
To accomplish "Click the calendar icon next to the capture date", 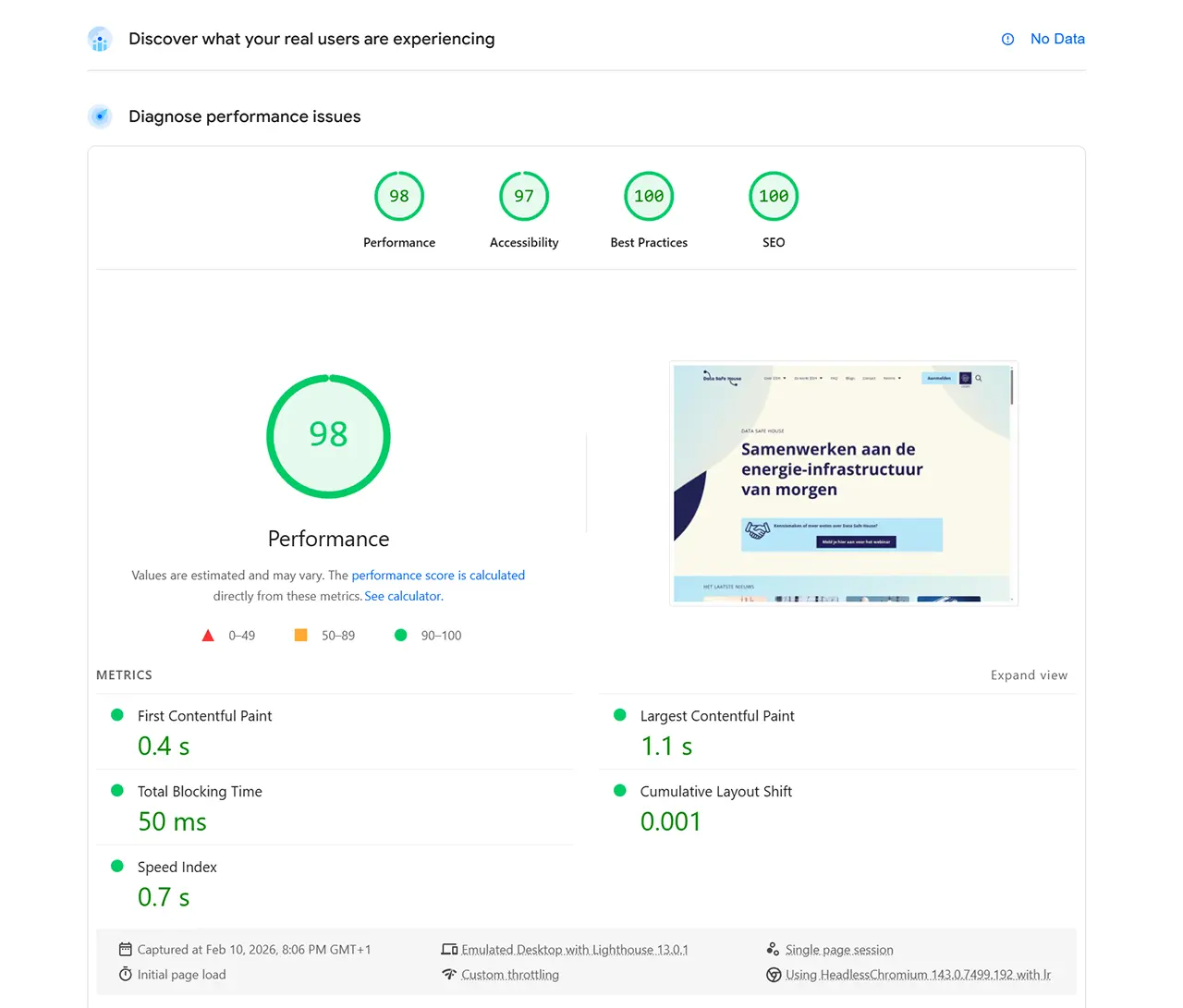I will point(124,949).
